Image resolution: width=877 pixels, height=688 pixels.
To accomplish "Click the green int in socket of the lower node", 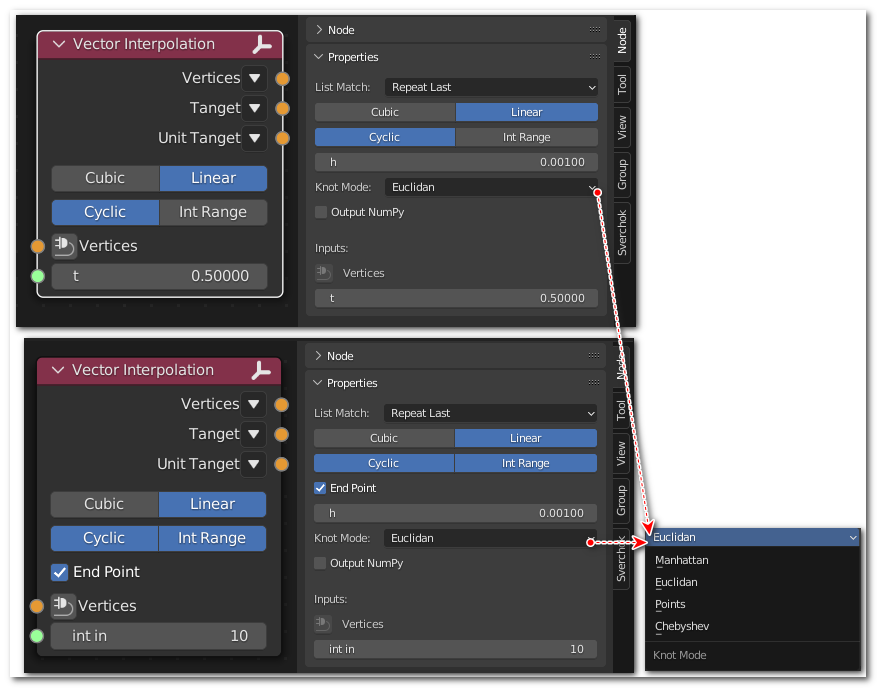I will 37,635.
